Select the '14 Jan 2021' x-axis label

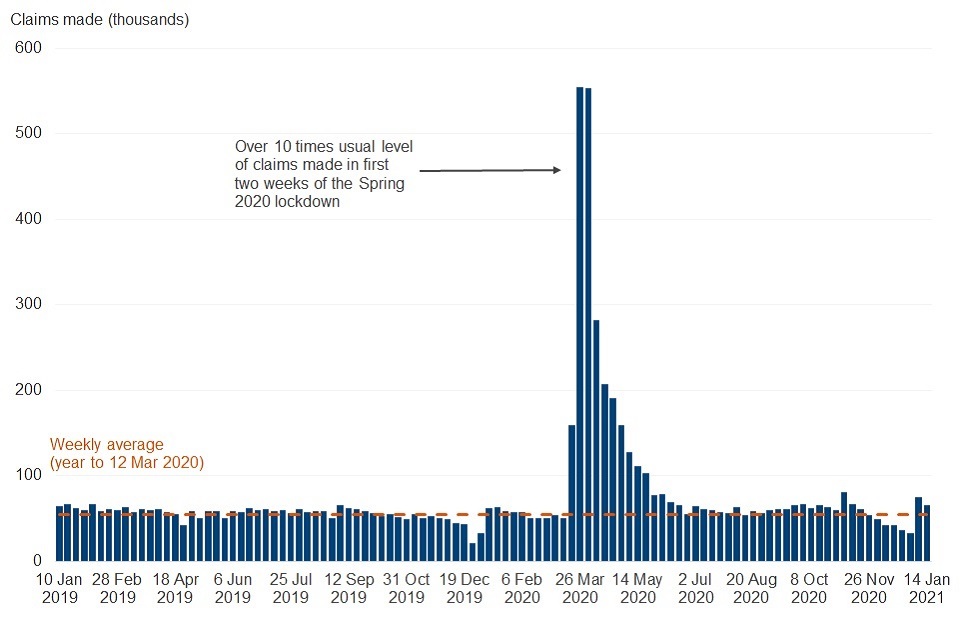pyautogui.click(x=927, y=588)
